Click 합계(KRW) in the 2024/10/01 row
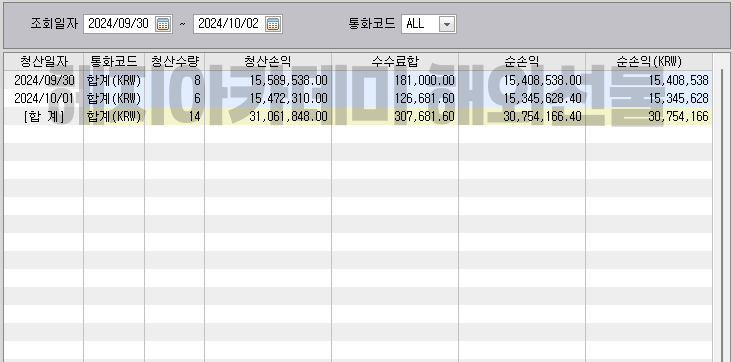The width and height of the screenshot is (733, 362). 114,98
